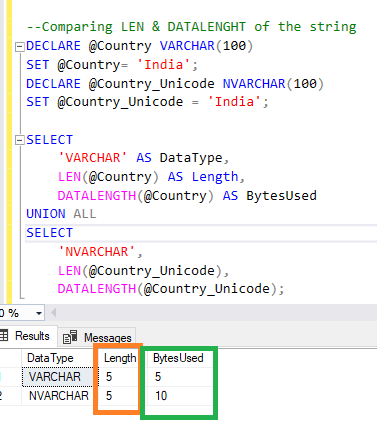Click the SET @Country= 'India' line
The height and width of the screenshot is (423, 377).
click(x=112, y=65)
